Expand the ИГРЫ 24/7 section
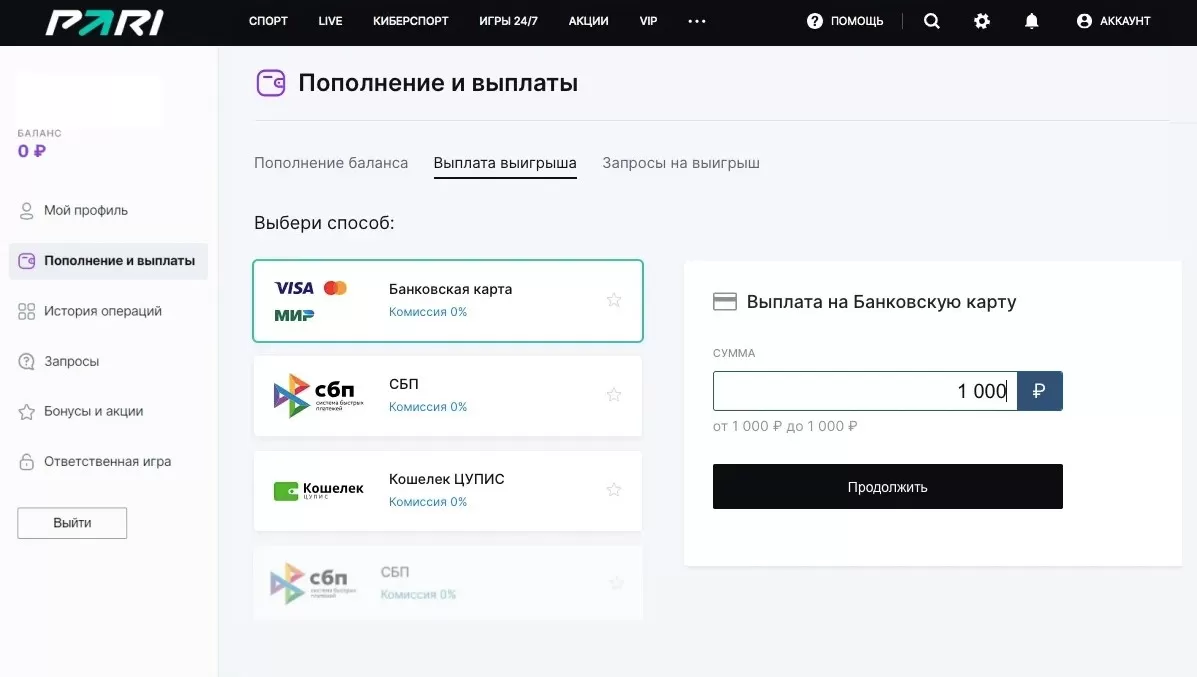This screenshot has width=1197, height=677. pos(508,20)
